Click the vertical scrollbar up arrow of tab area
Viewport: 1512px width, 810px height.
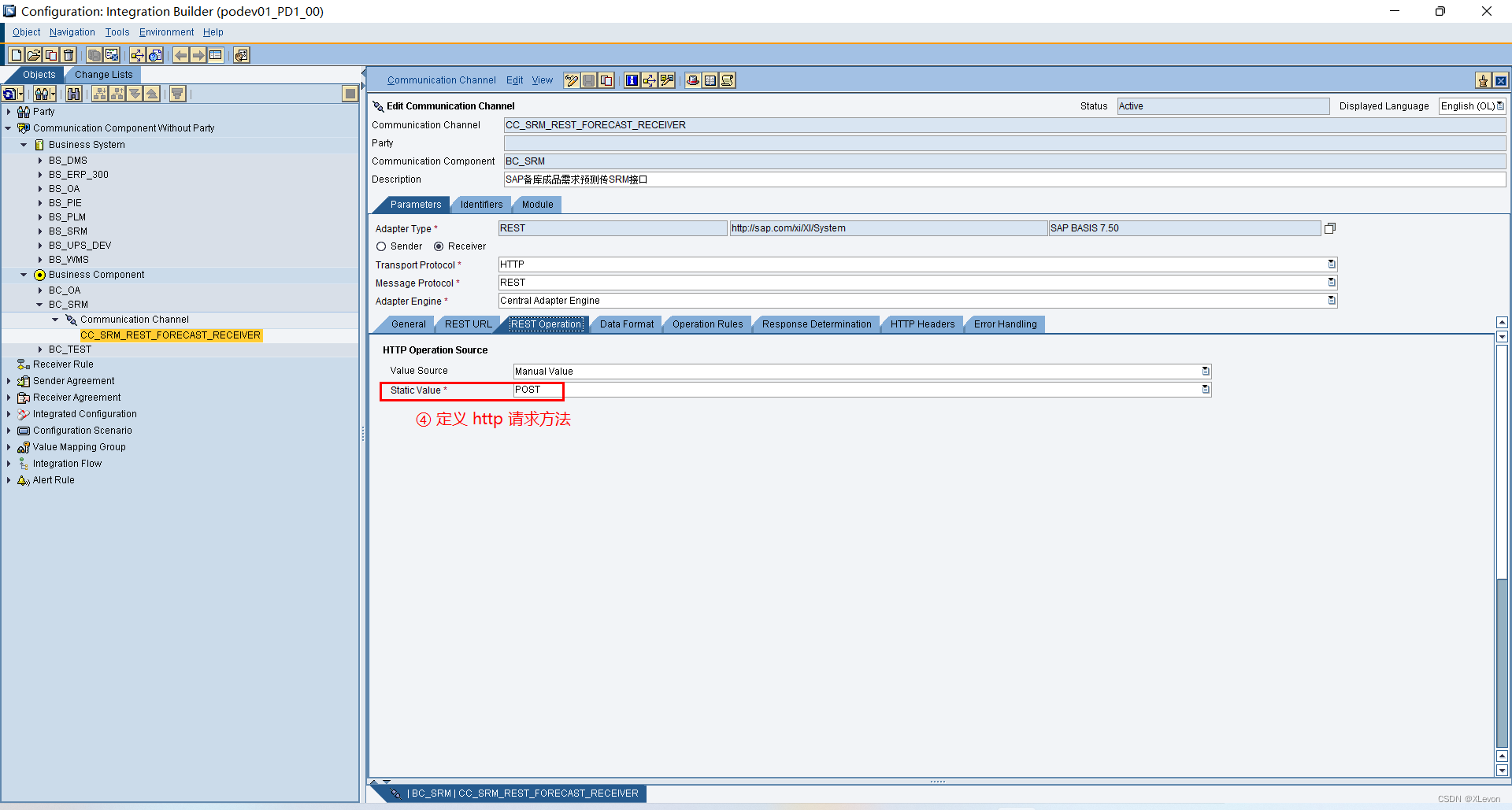pyautogui.click(x=1502, y=323)
